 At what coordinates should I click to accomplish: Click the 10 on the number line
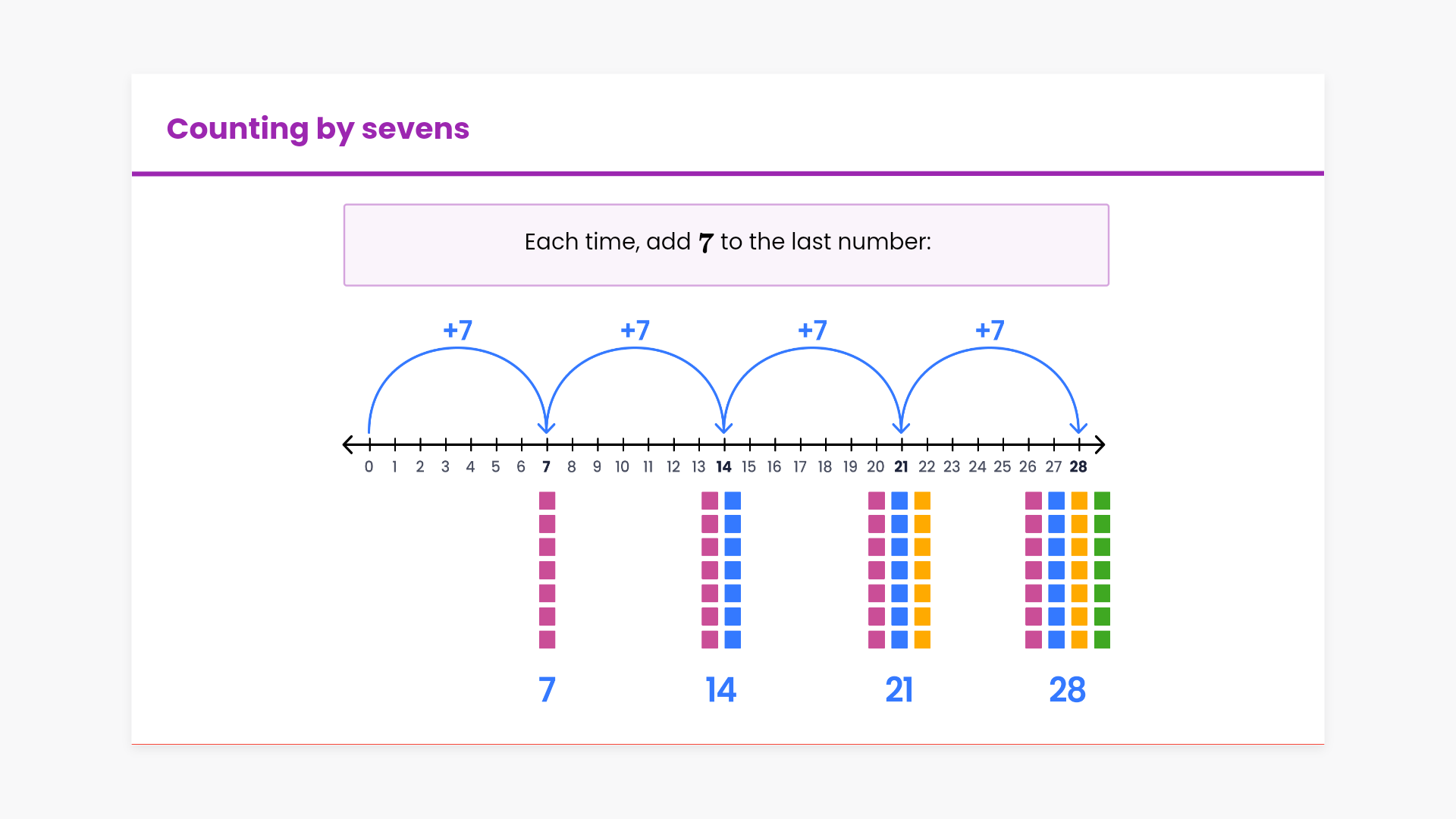(622, 467)
